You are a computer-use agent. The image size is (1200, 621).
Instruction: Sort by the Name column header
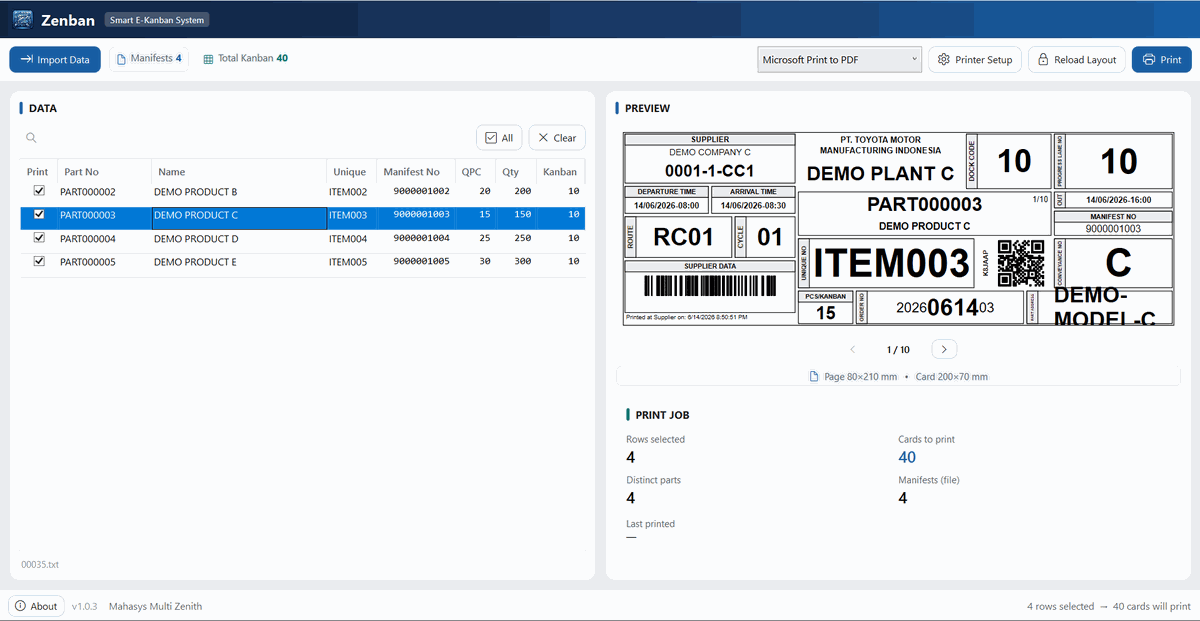pos(239,172)
